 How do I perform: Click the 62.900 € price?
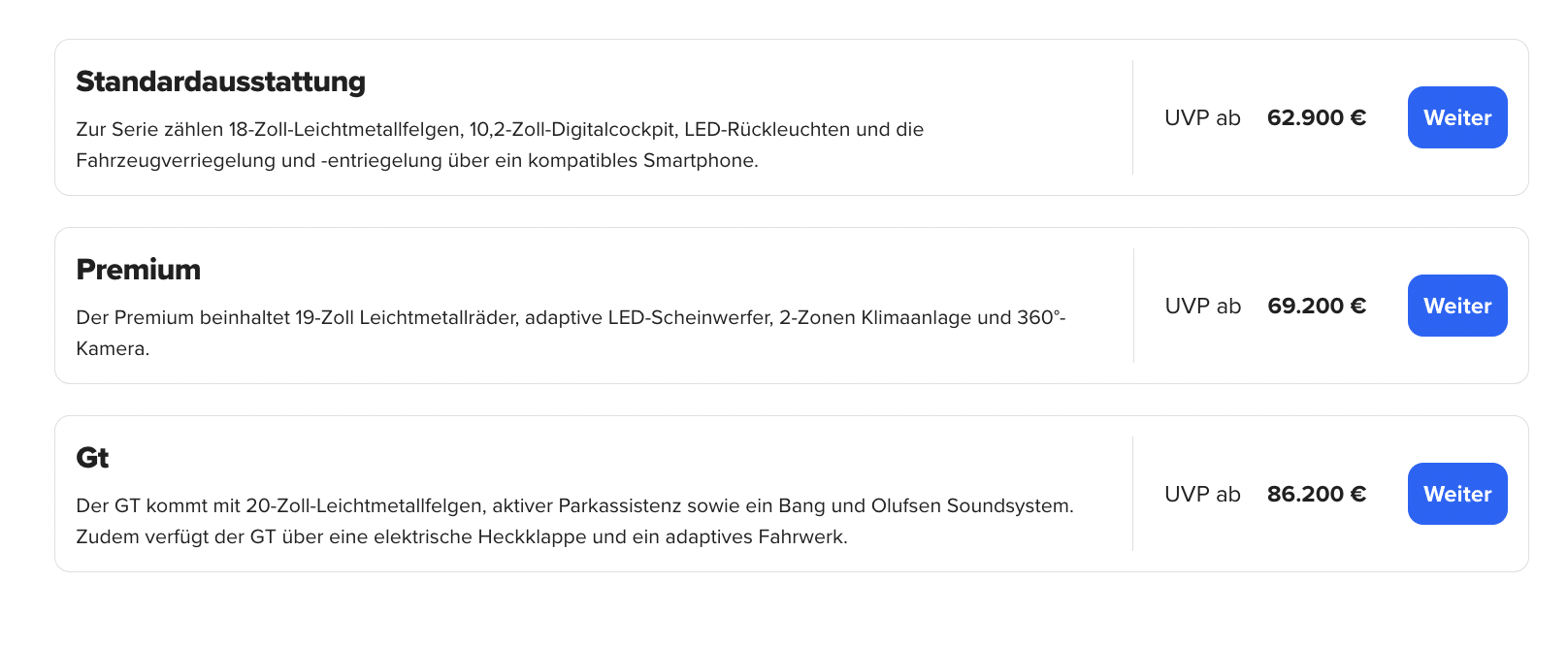point(1317,117)
